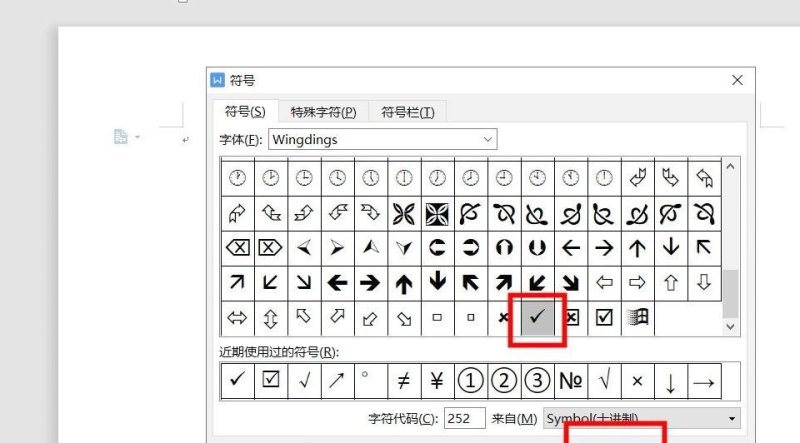Close the 符号 dialog window
Viewport: 800px width, 443px height.
(737, 80)
